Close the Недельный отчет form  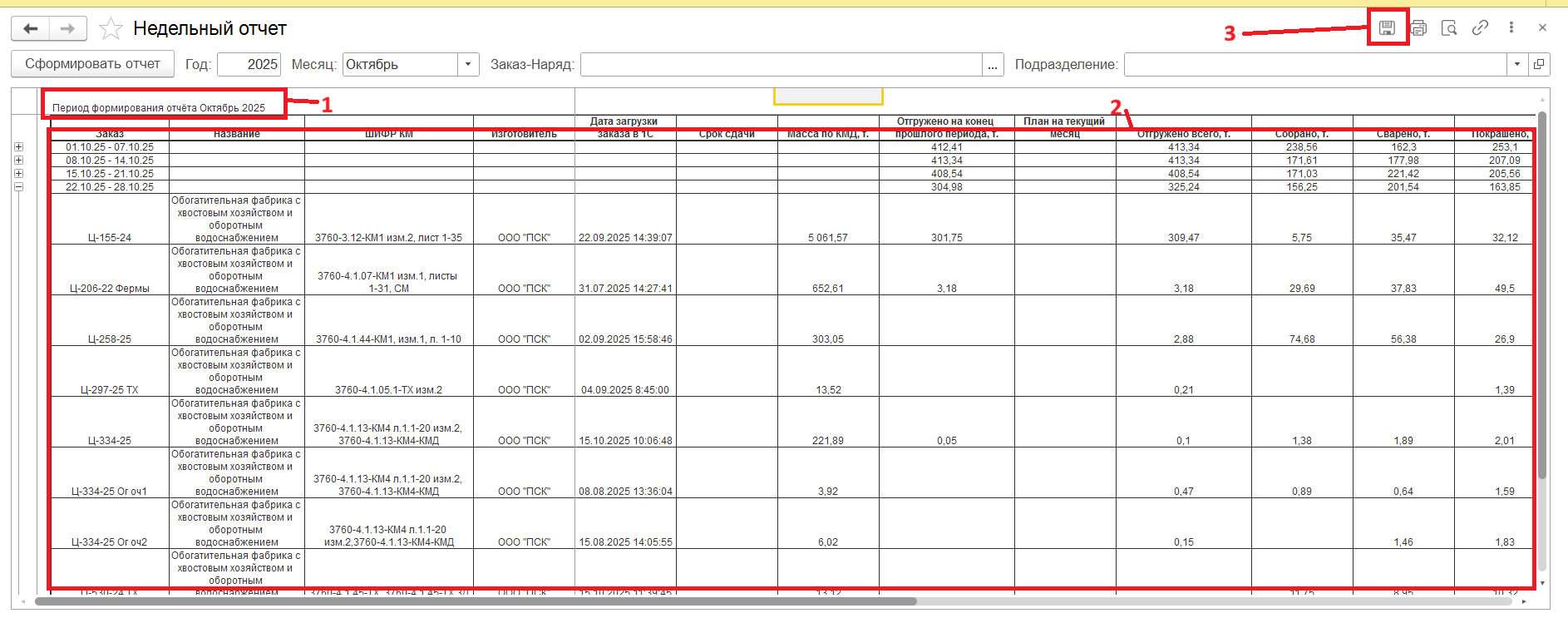point(1542,27)
